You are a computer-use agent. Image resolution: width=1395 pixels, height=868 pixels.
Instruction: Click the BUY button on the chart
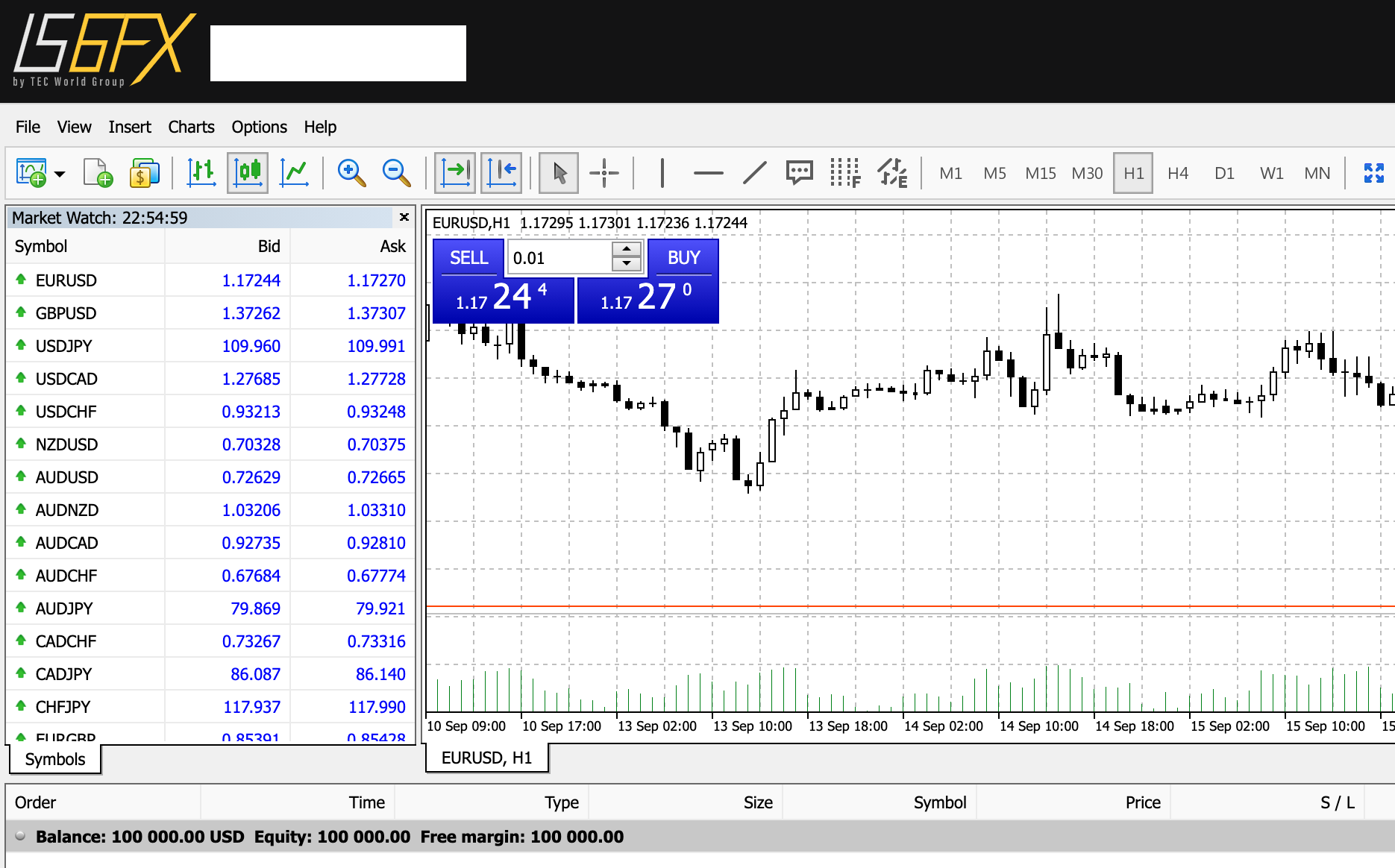[x=683, y=258]
